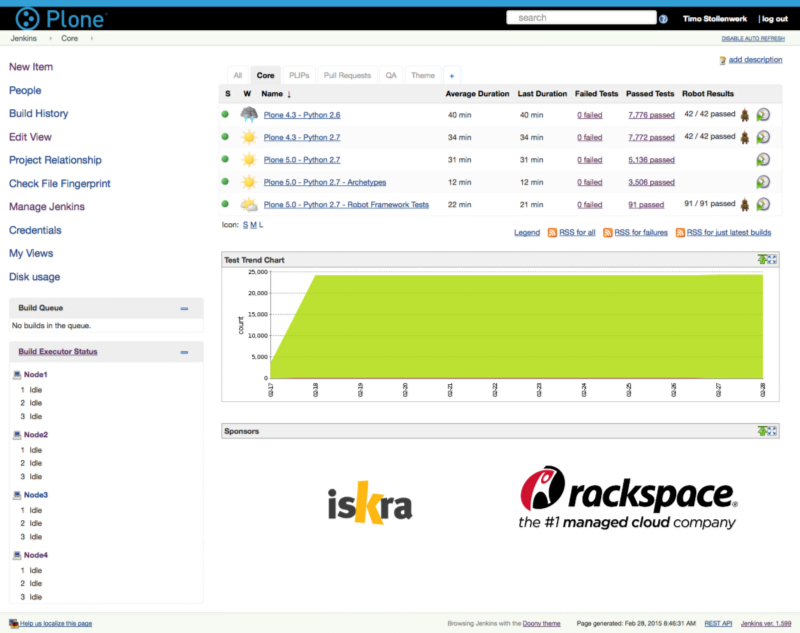
Task: Open the new view creation tab with the plus sign
Action: [451, 74]
